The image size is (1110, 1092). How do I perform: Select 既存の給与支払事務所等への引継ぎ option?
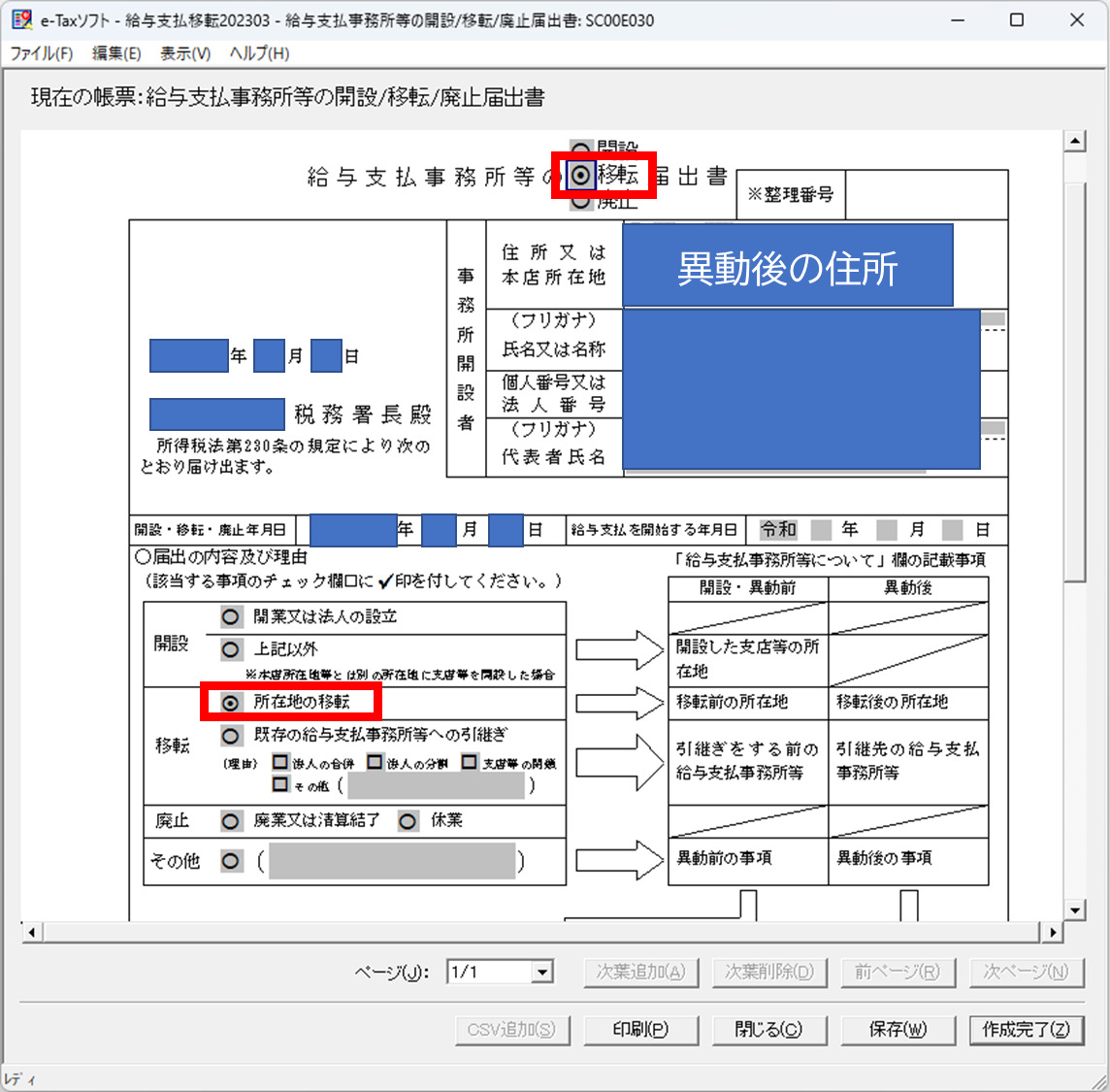[230, 736]
